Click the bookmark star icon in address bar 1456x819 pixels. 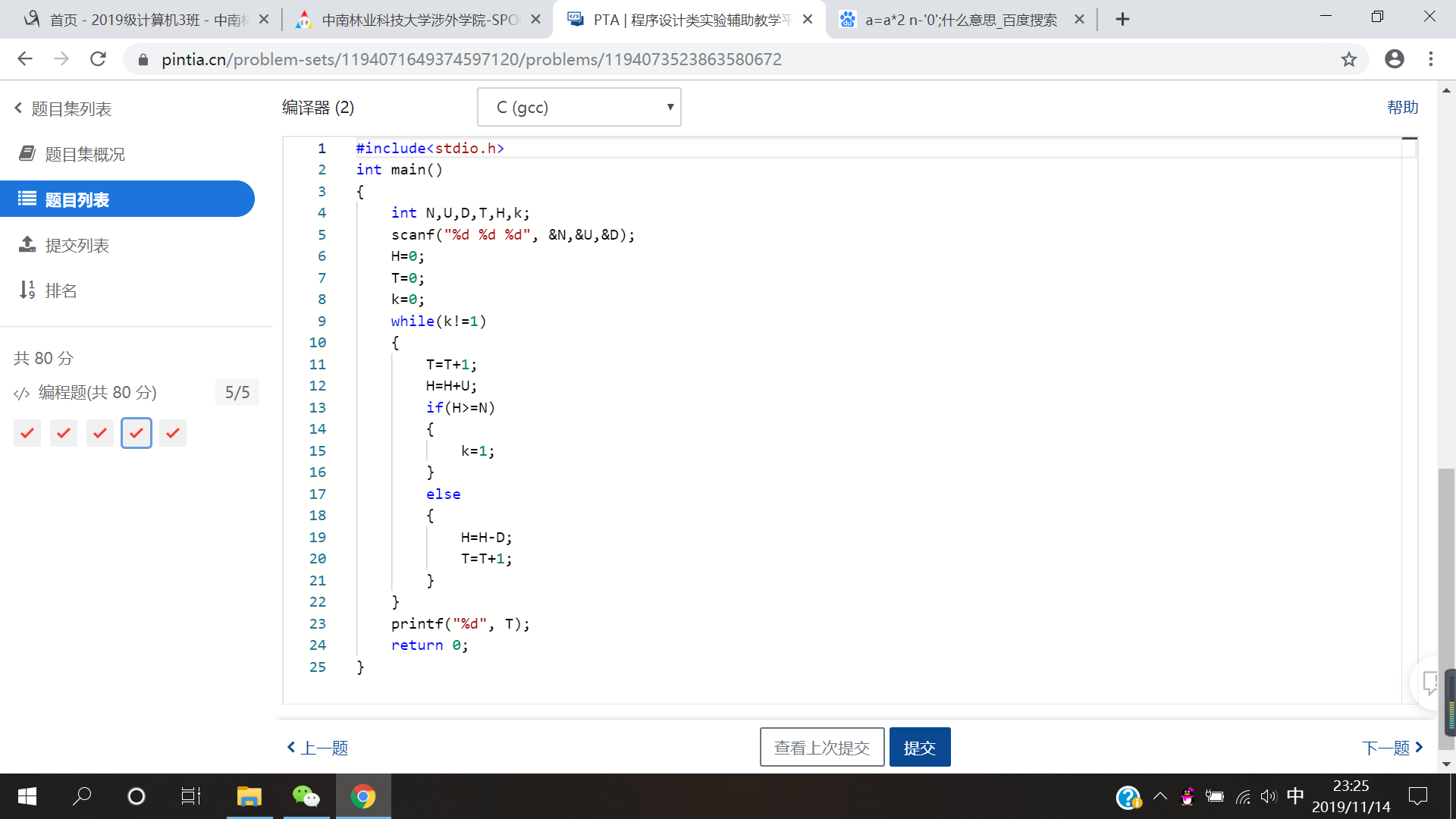(1348, 59)
